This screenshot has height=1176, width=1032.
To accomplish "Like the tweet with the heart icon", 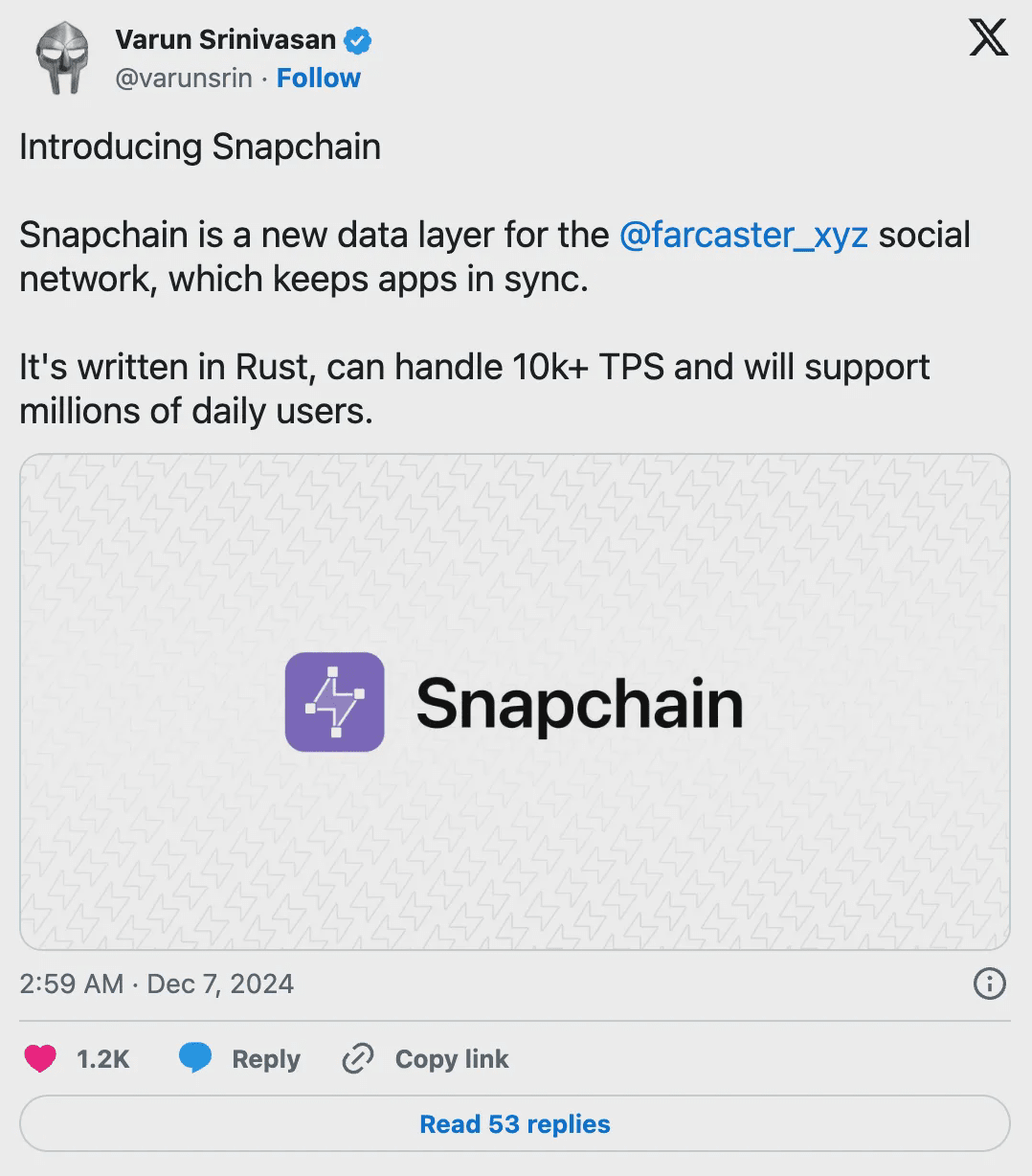I will point(40,1058).
